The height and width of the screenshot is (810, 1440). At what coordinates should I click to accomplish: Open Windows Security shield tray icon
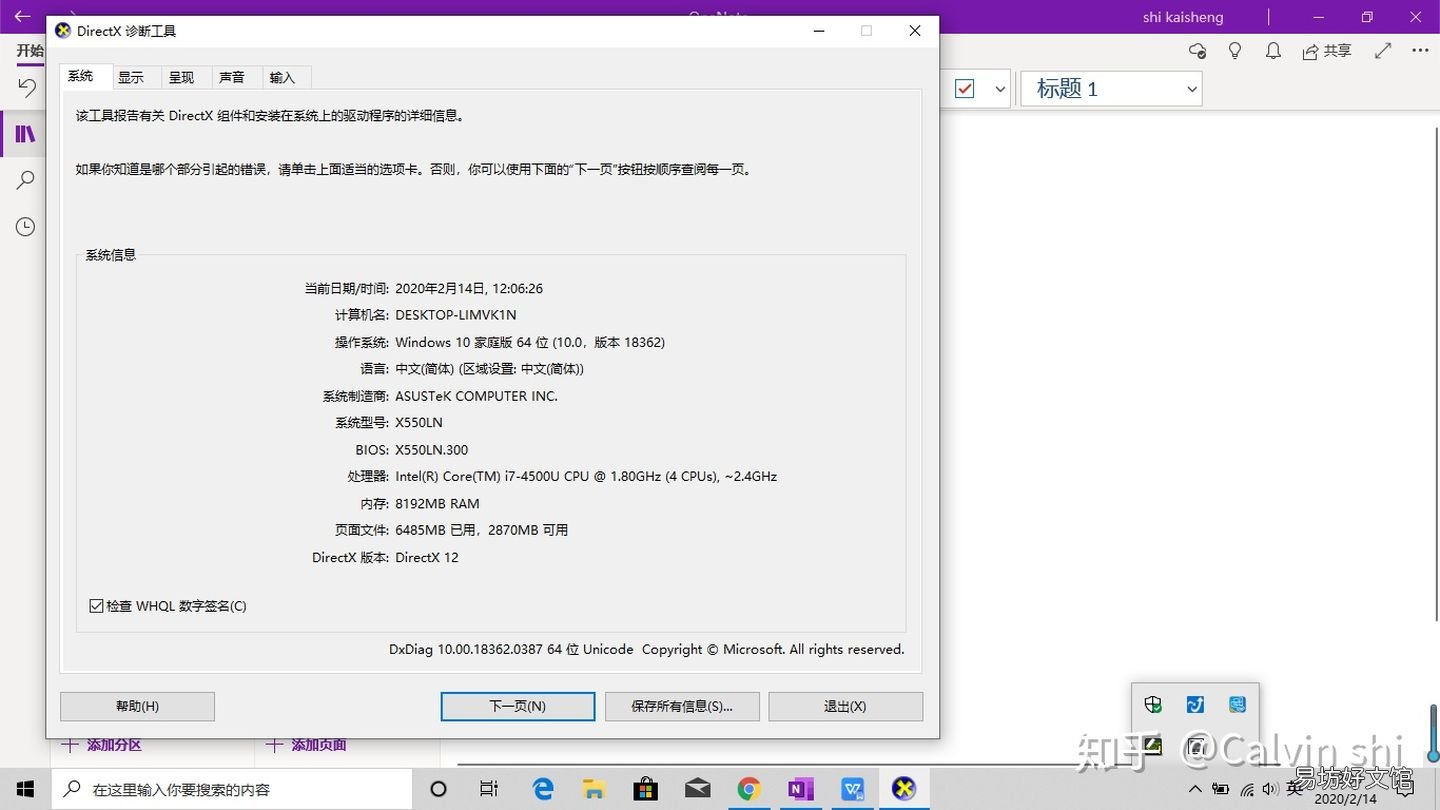pos(1153,705)
